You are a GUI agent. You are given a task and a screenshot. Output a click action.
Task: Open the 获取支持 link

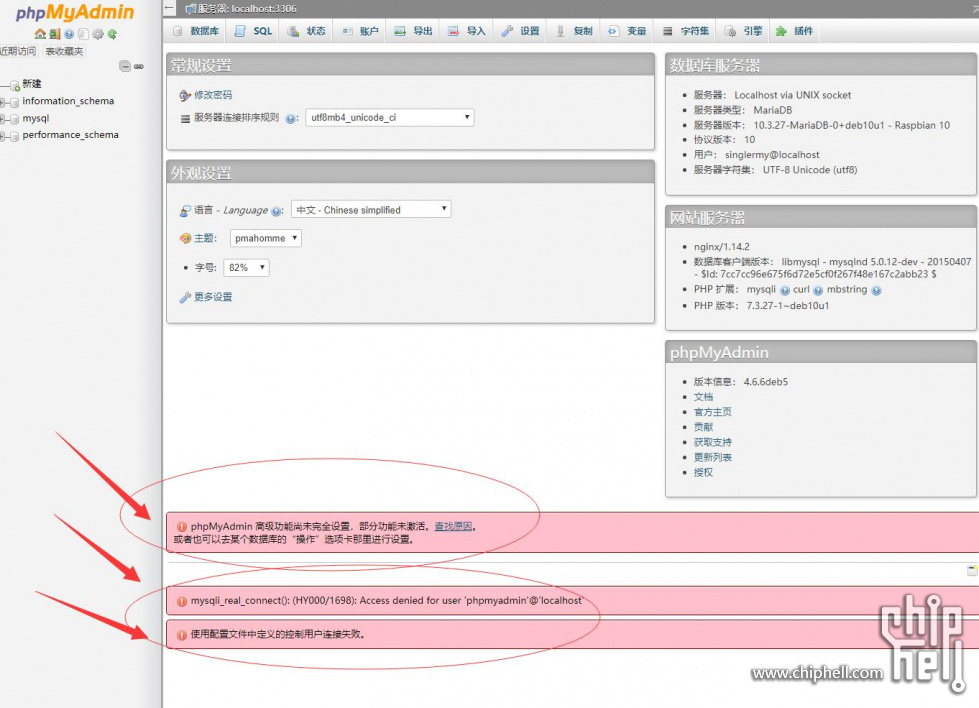(712, 442)
